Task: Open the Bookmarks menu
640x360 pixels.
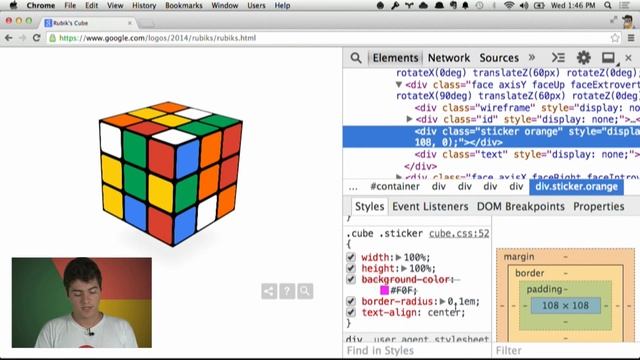Action: click(x=184, y=5)
